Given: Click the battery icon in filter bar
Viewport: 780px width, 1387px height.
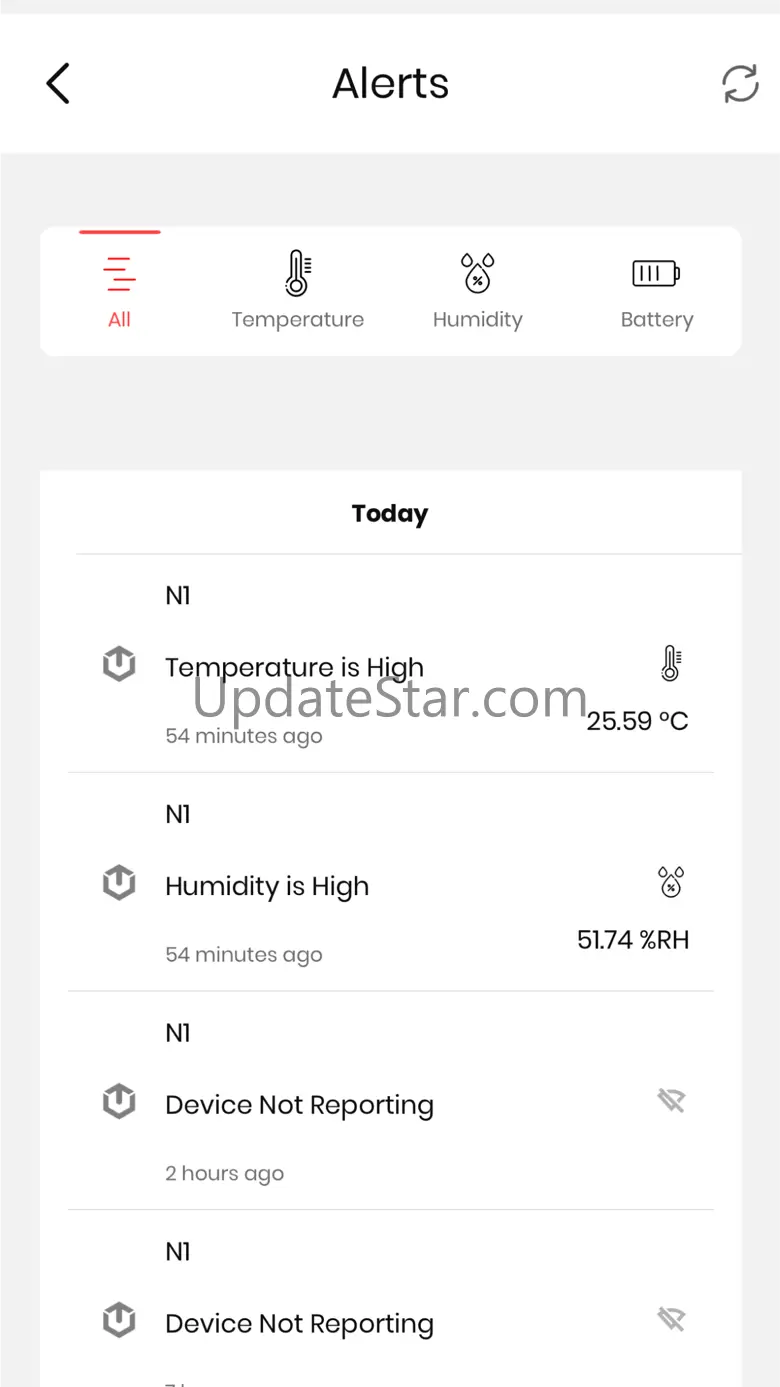Looking at the screenshot, I should point(656,273).
